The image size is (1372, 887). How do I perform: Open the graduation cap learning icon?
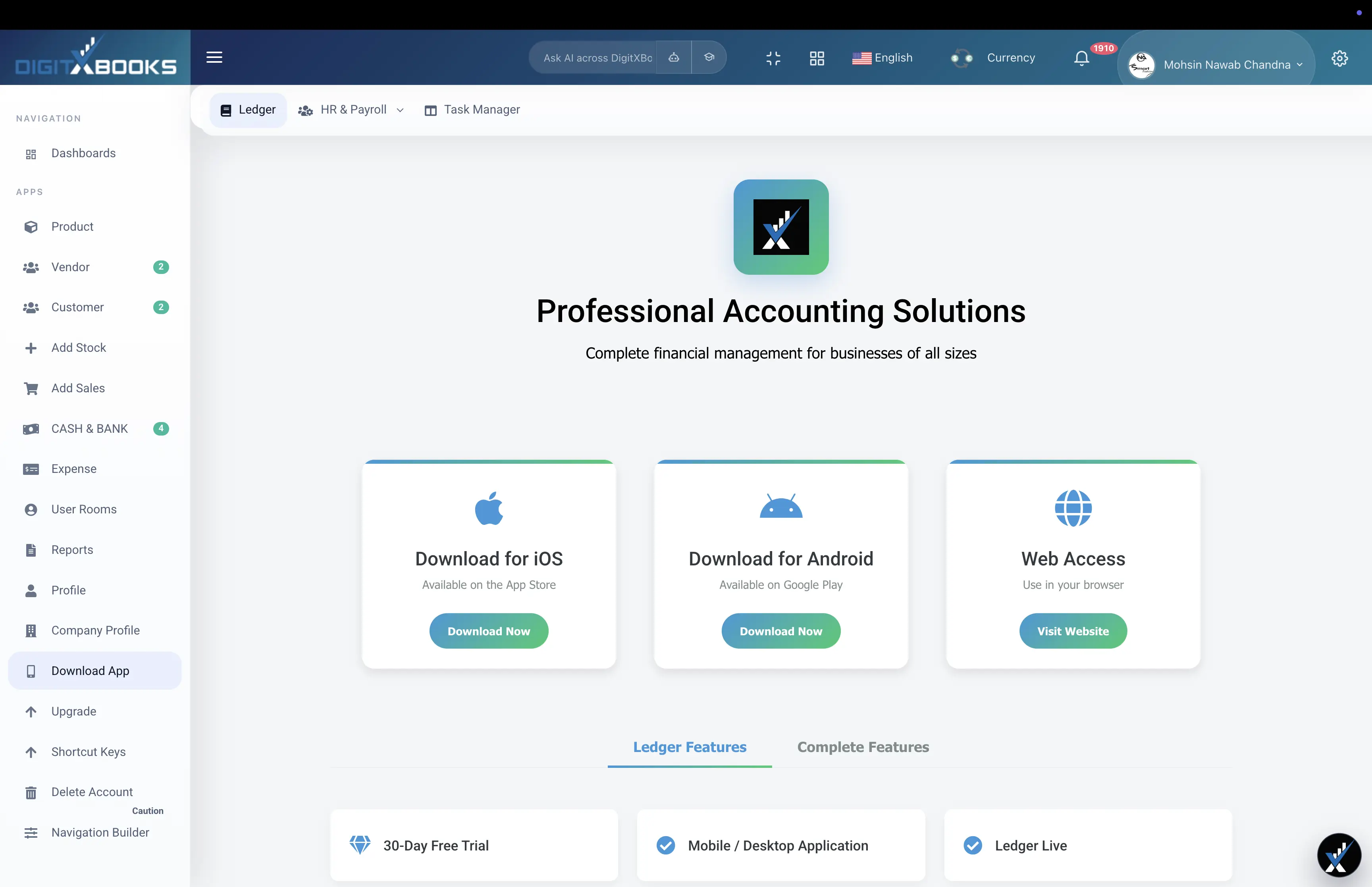[709, 57]
